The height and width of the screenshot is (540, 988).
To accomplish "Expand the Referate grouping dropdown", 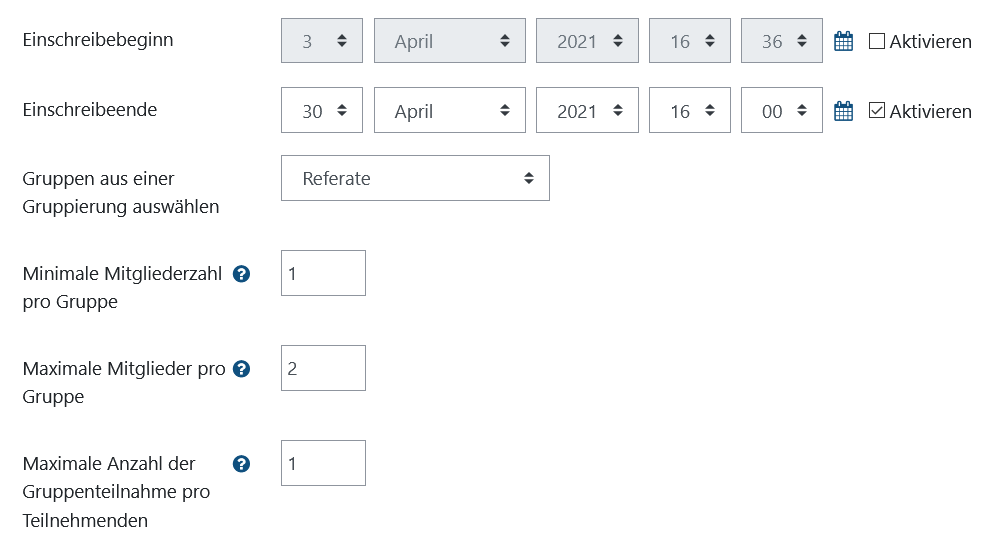I will point(414,178).
